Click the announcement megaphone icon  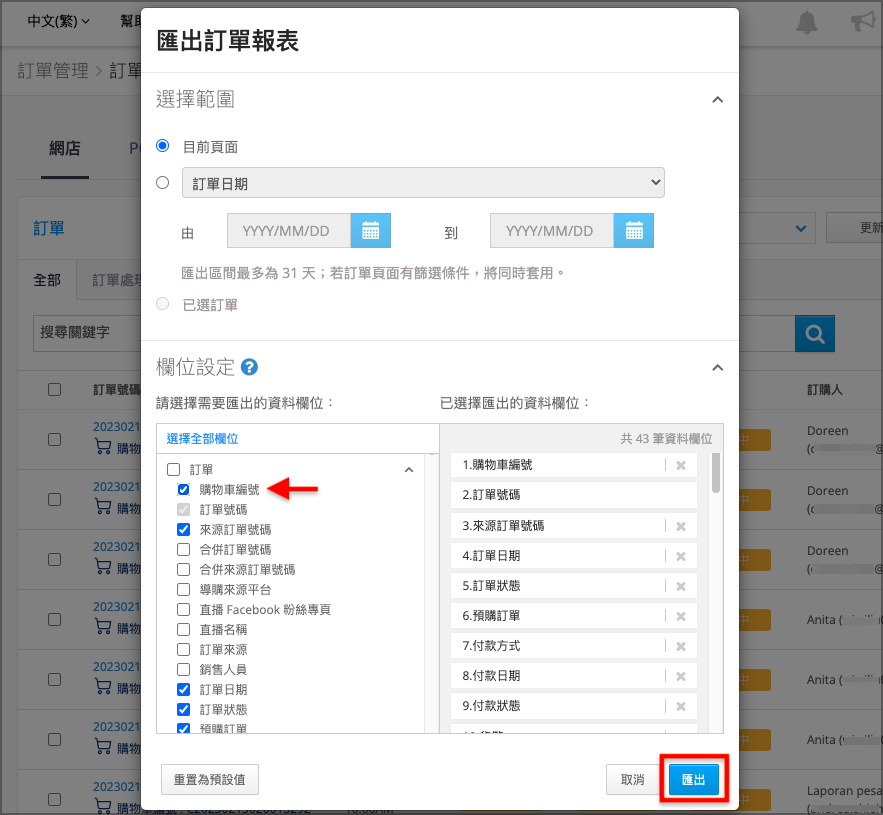(x=863, y=21)
